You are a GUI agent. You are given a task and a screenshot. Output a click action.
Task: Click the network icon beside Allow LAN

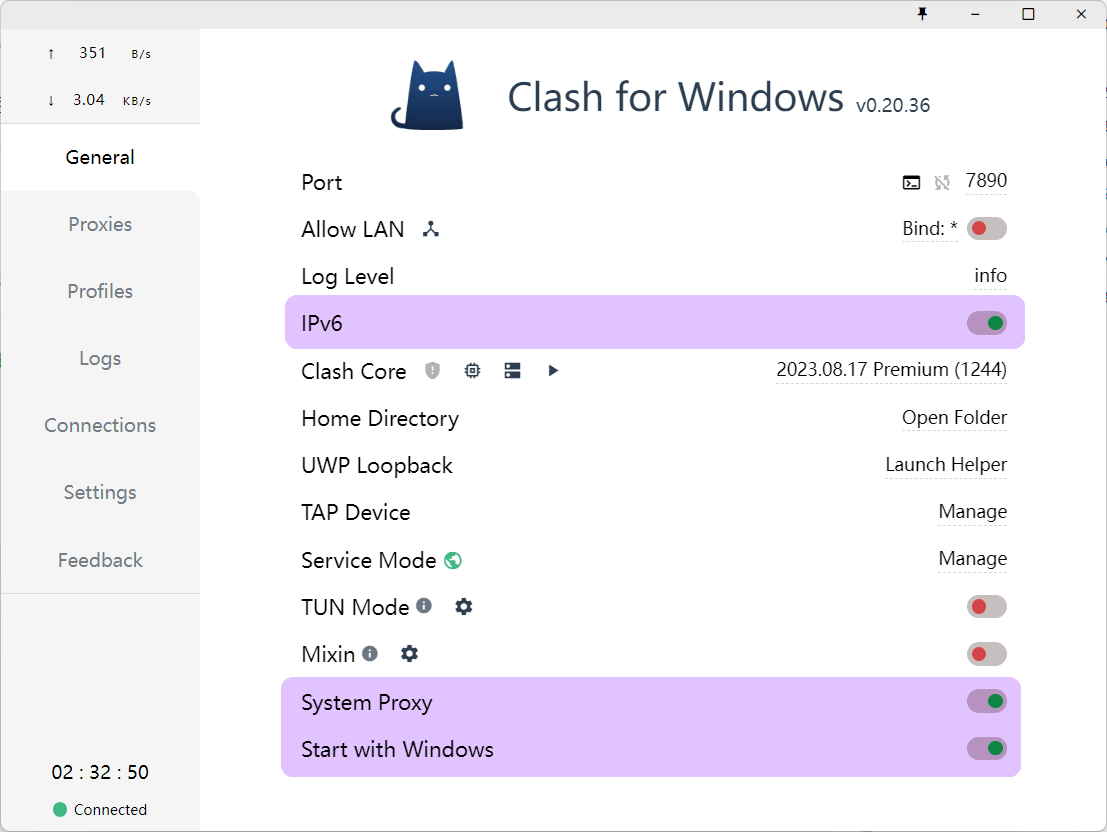[x=431, y=229]
